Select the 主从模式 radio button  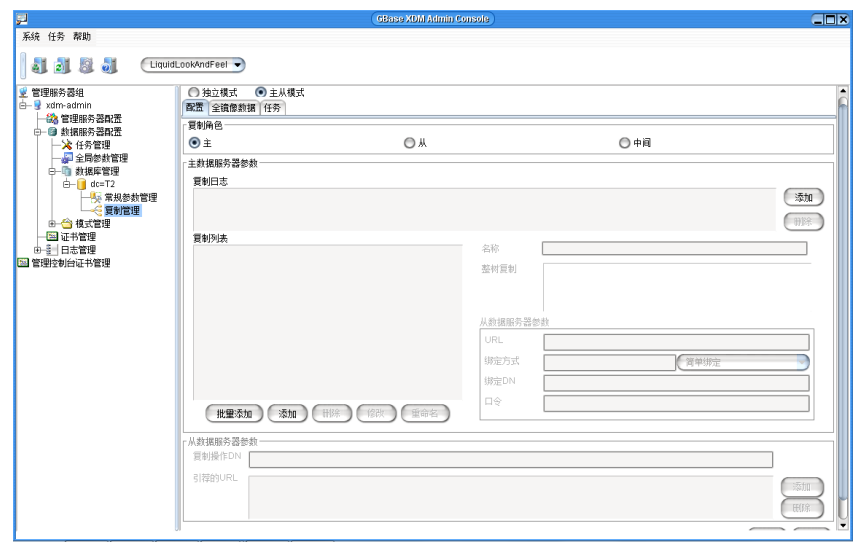(x=261, y=92)
